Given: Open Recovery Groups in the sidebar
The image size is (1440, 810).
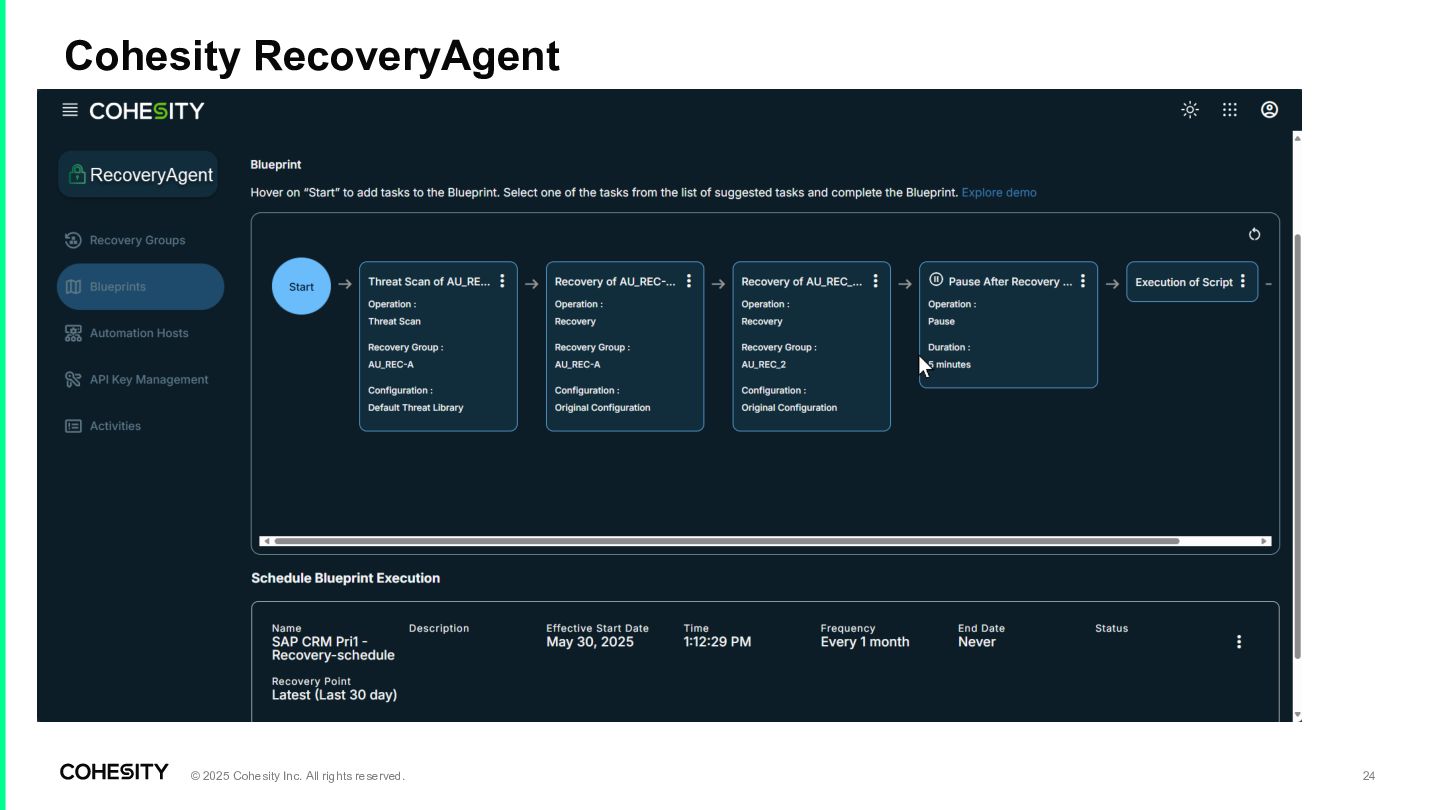Looking at the screenshot, I should coord(137,240).
